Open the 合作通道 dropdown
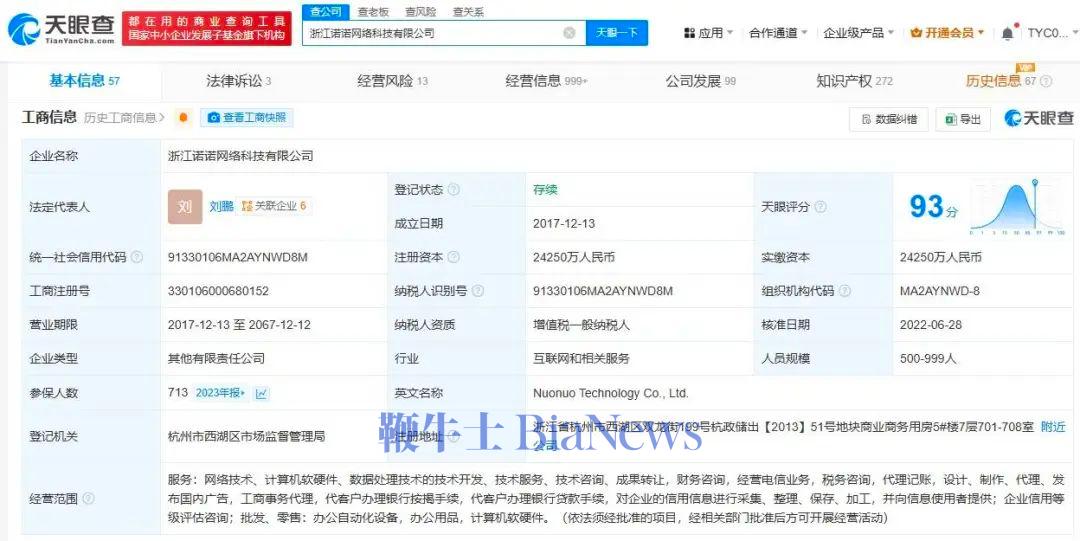This screenshot has height=541, width=1080. click(778, 32)
